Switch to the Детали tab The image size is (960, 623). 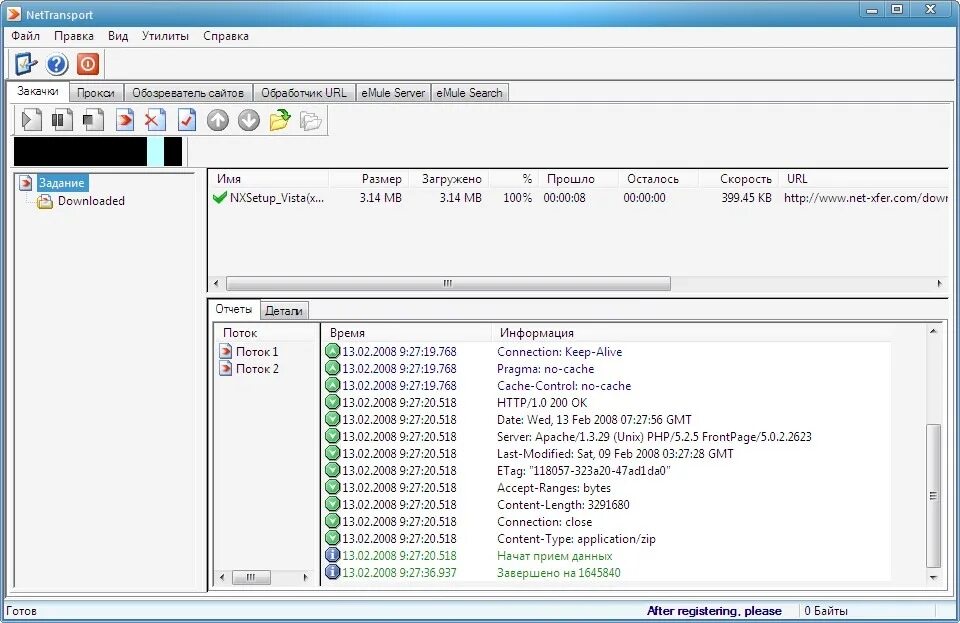click(284, 311)
